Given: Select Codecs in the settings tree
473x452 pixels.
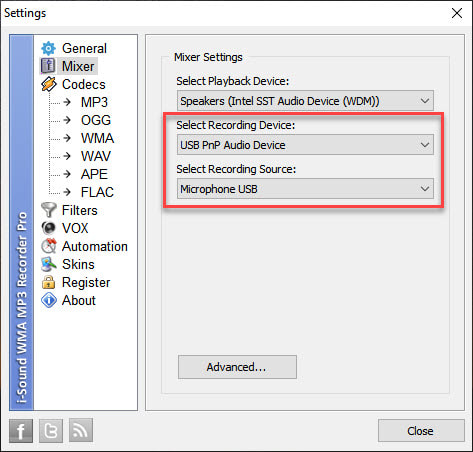Looking at the screenshot, I should point(84,84).
